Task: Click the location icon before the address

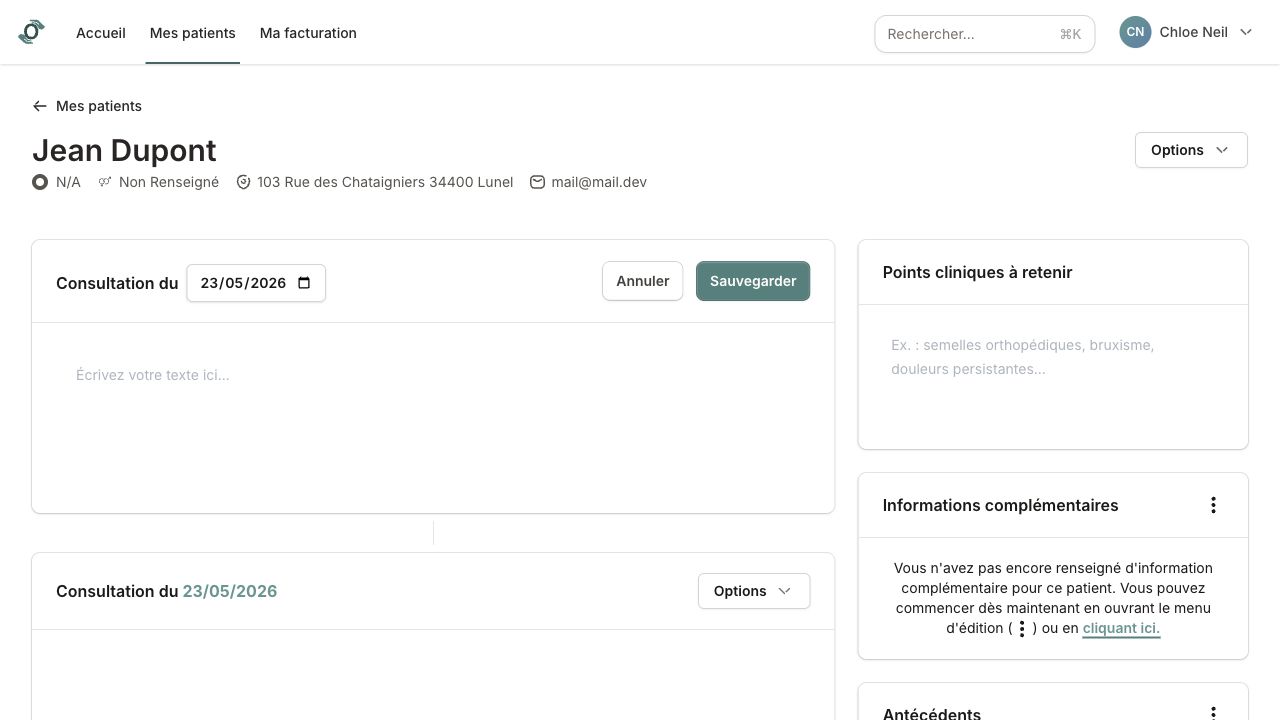Action: pyautogui.click(x=243, y=182)
